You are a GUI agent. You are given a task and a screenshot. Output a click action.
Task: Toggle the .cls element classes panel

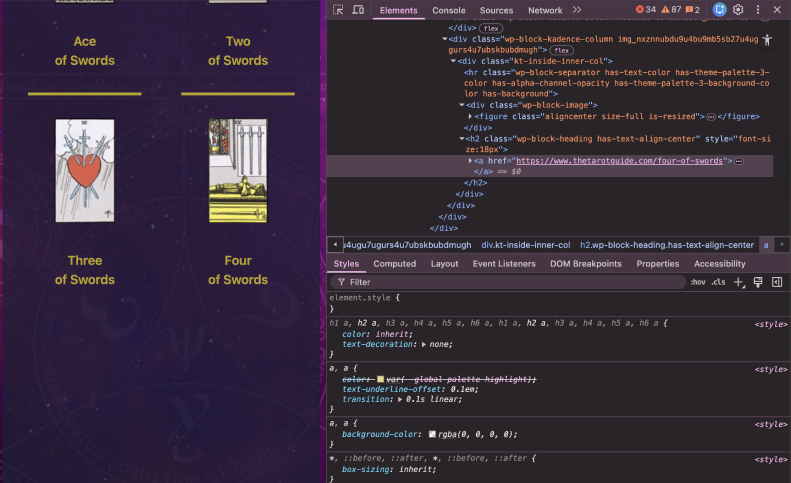coord(718,283)
